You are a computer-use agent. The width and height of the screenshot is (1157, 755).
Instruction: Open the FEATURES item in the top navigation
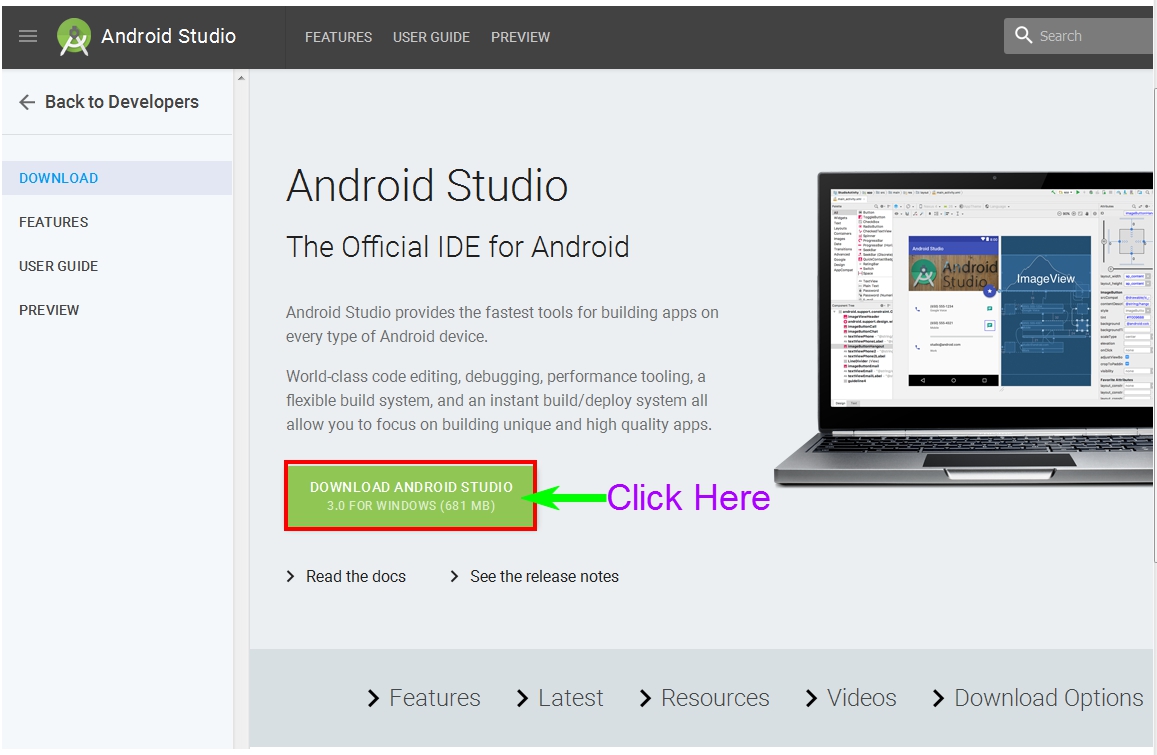point(338,37)
